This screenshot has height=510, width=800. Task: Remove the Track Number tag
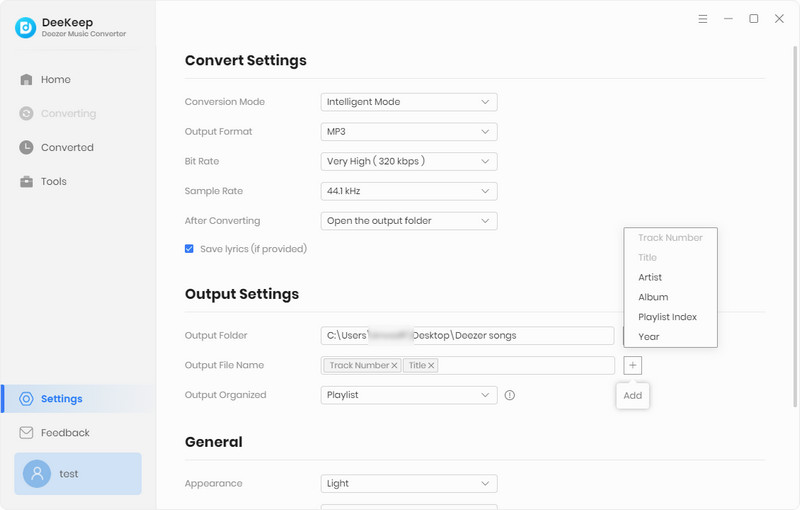click(394, 366)
